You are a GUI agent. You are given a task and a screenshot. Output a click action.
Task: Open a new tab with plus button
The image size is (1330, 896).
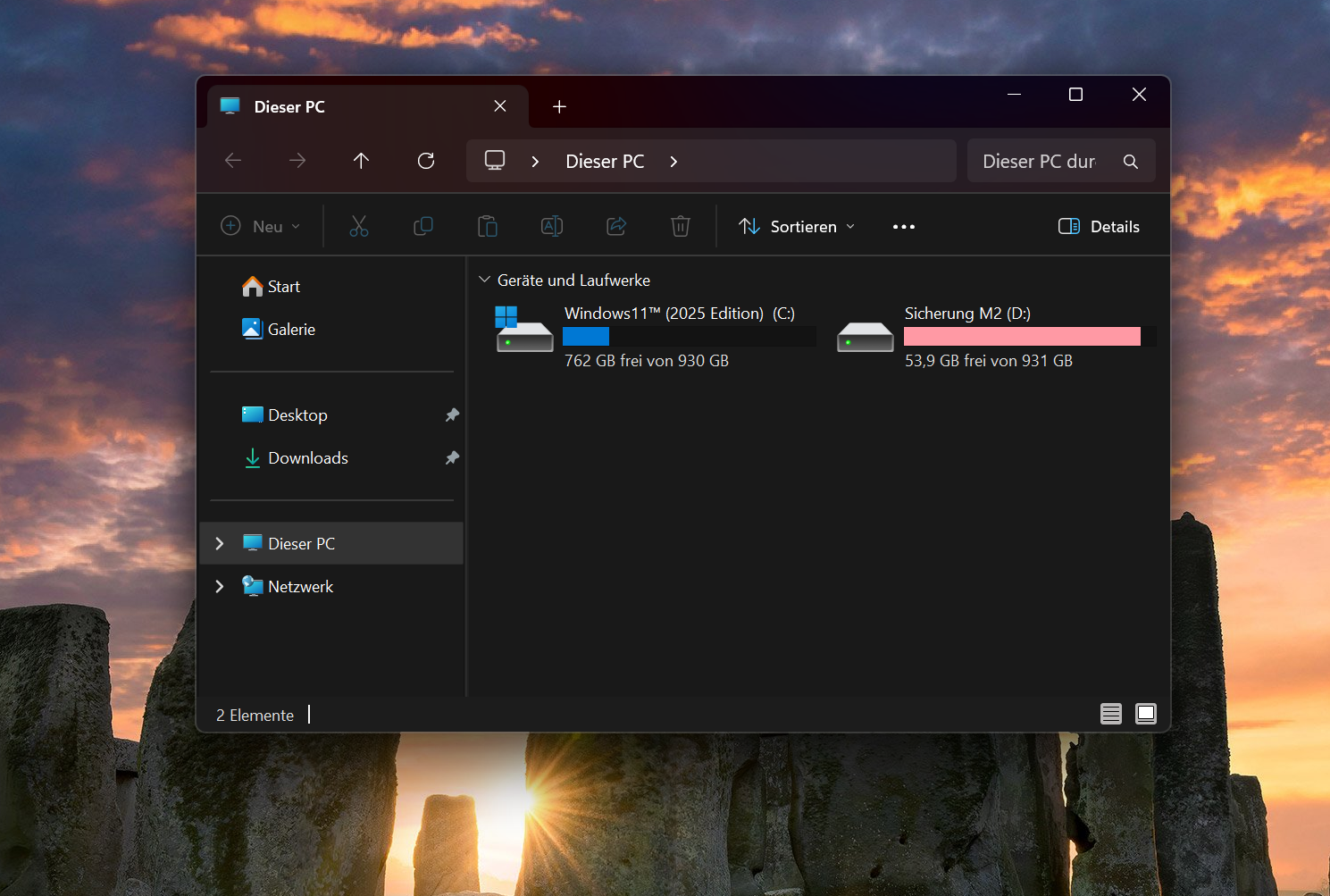559,107
